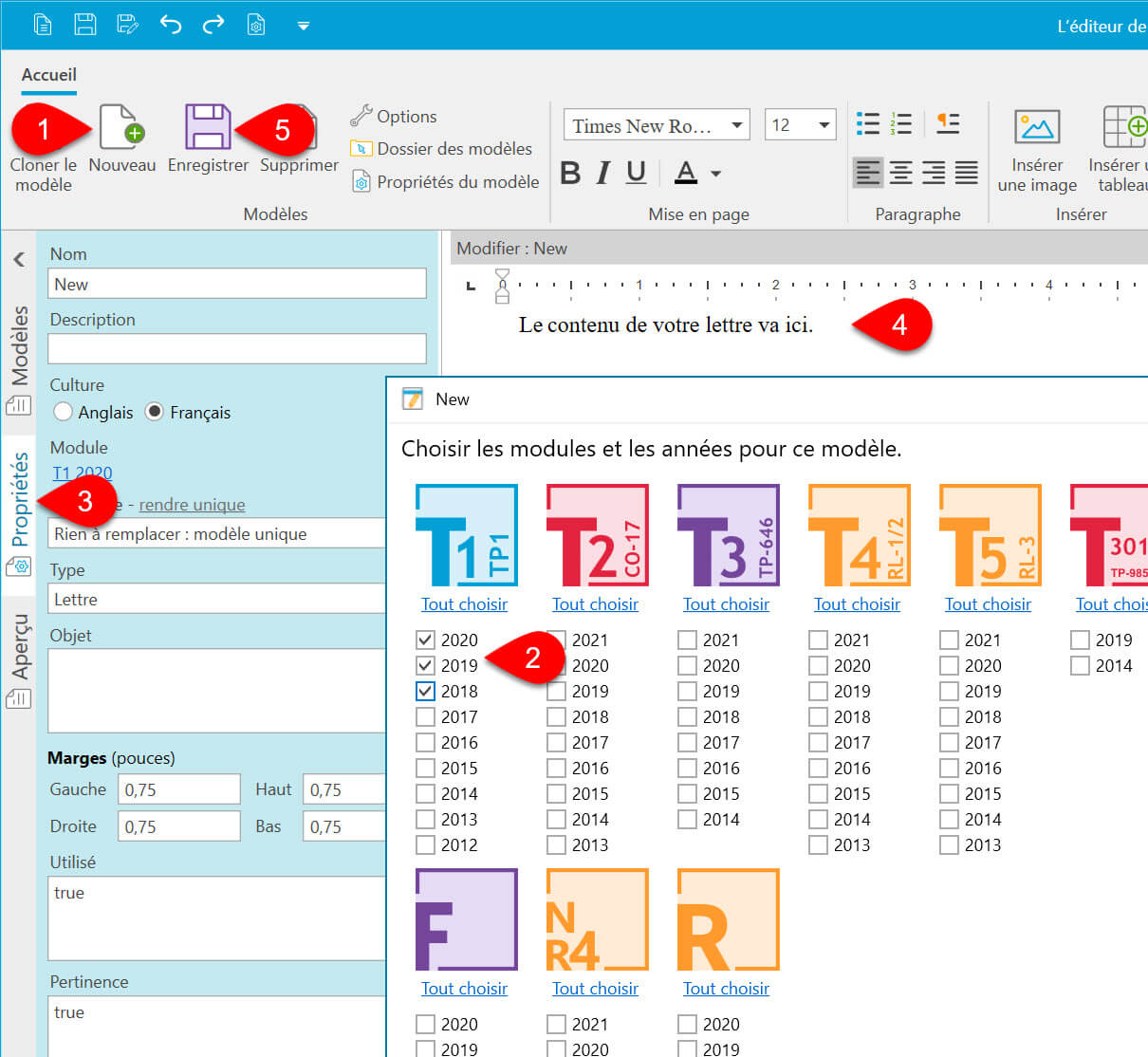1148x1057 pixels.
Task: Click Tout choisir under T4
Action: (x=858, y=603)
